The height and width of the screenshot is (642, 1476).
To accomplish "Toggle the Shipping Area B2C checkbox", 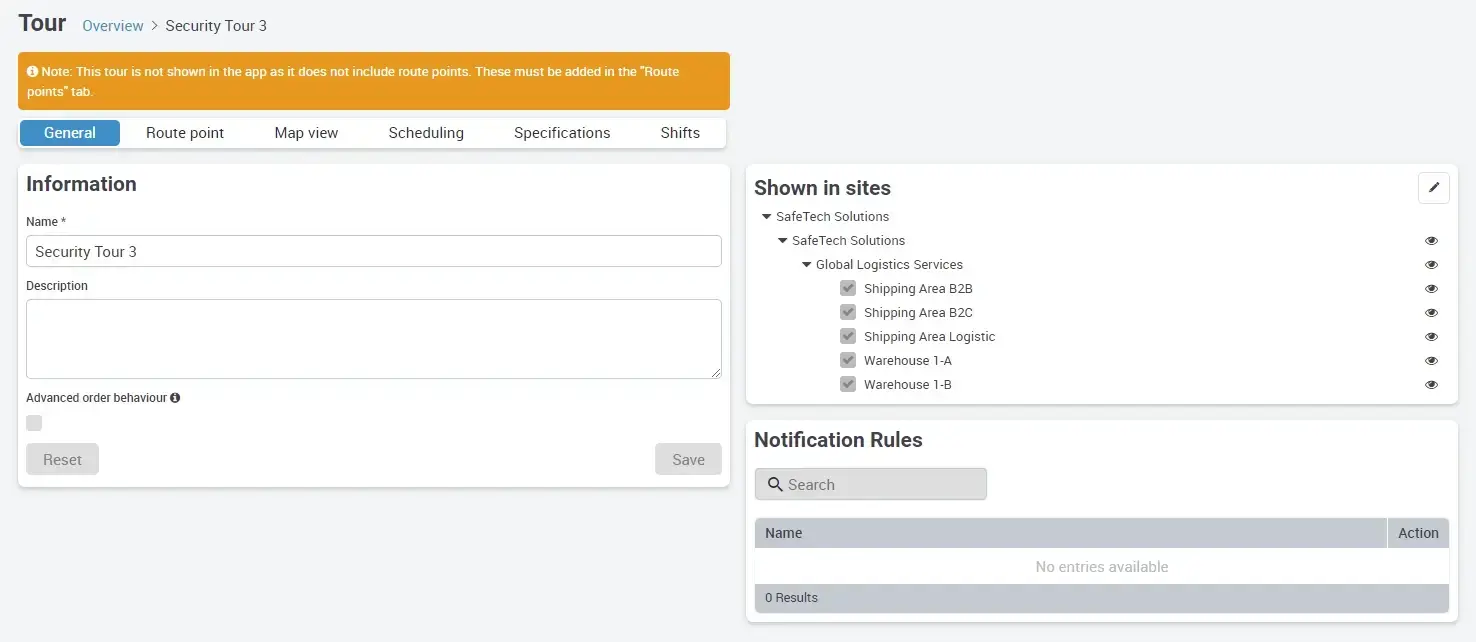I will (x=848, y=313).
